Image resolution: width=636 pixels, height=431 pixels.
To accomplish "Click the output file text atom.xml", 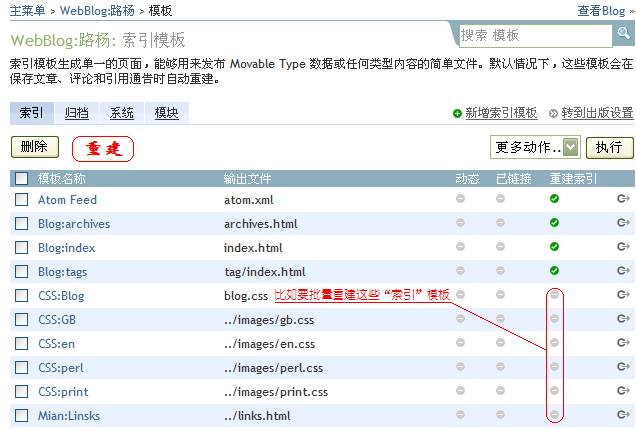I will (x=249, y=200).
